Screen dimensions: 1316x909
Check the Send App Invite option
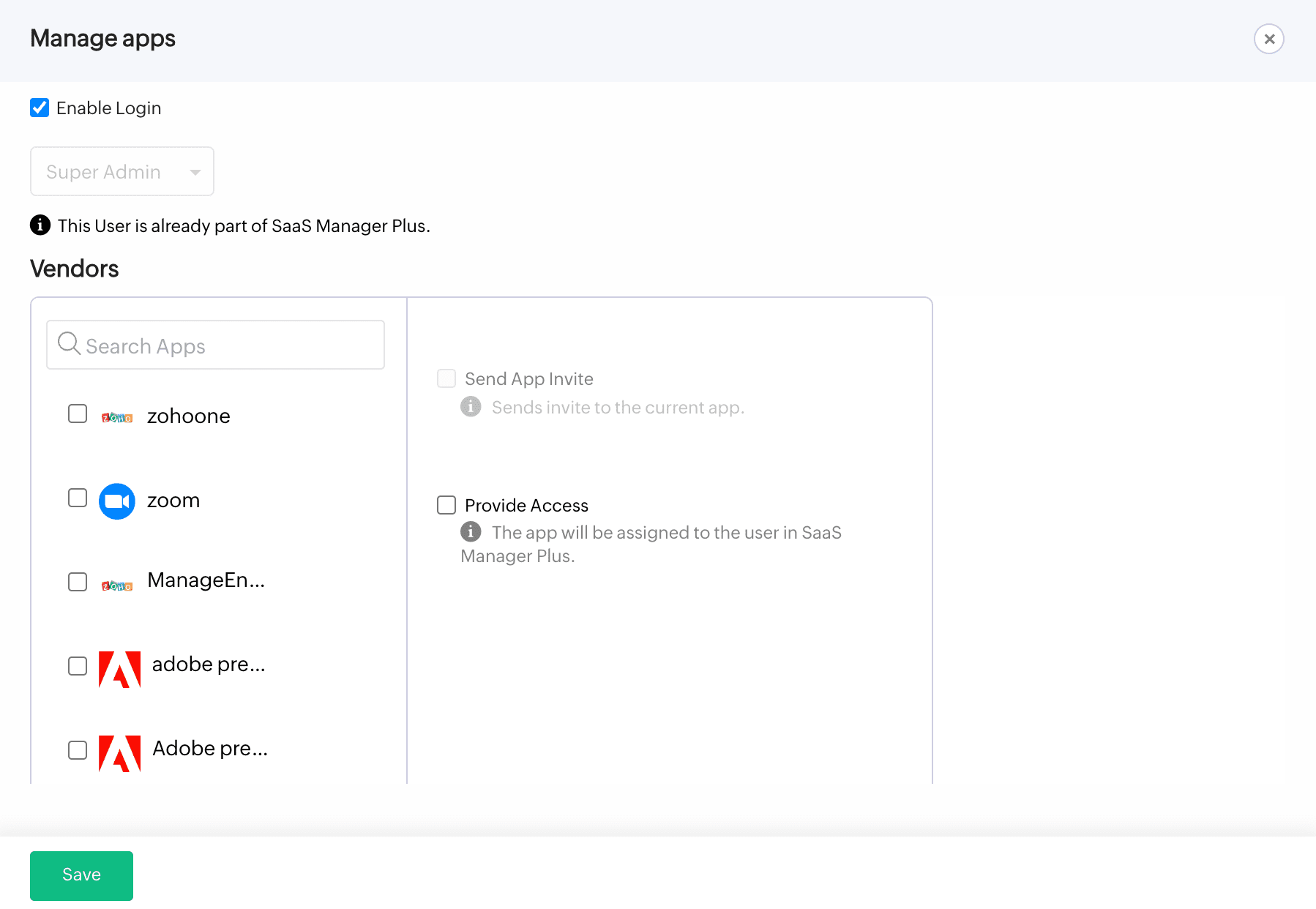click(x=446, y=378)
